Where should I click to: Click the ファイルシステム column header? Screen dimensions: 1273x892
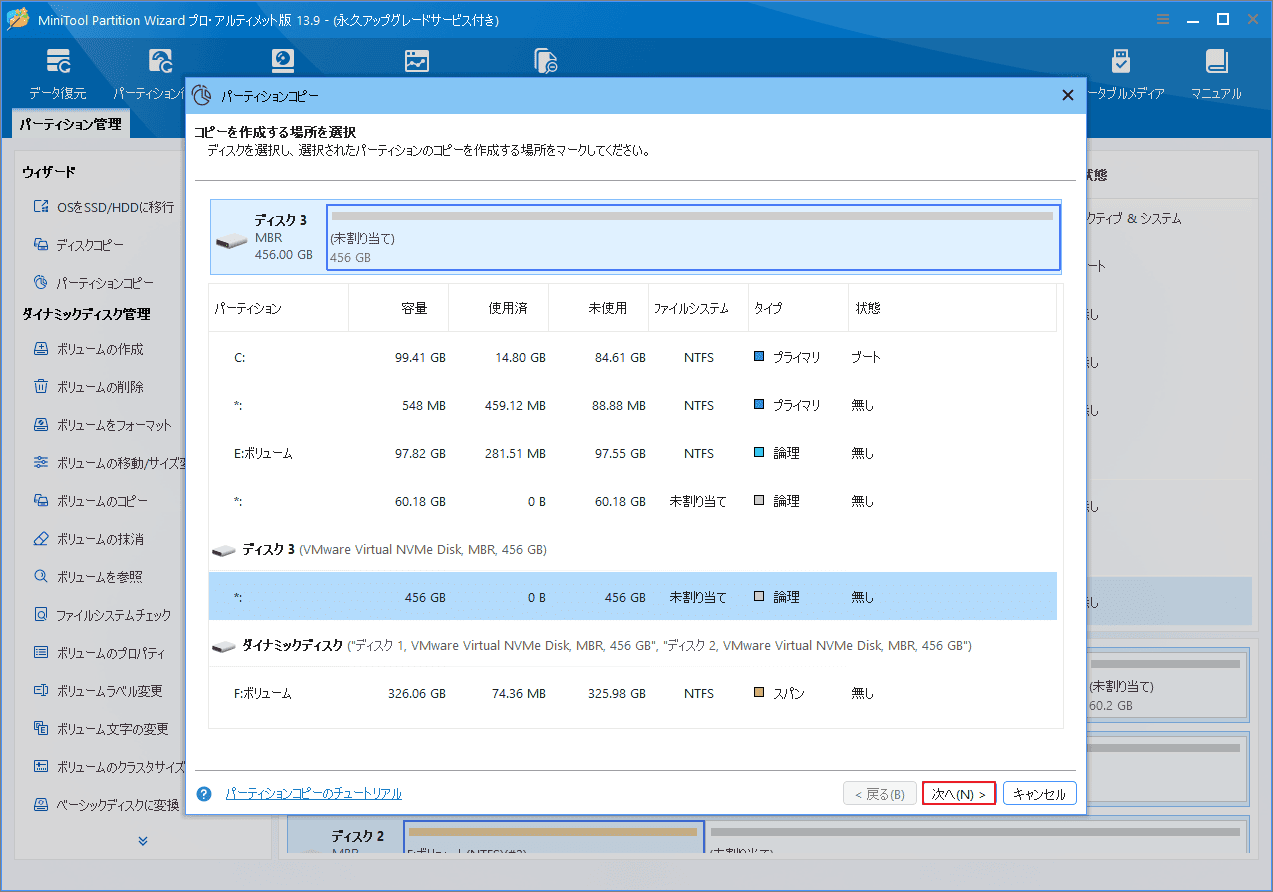point(698,308)
